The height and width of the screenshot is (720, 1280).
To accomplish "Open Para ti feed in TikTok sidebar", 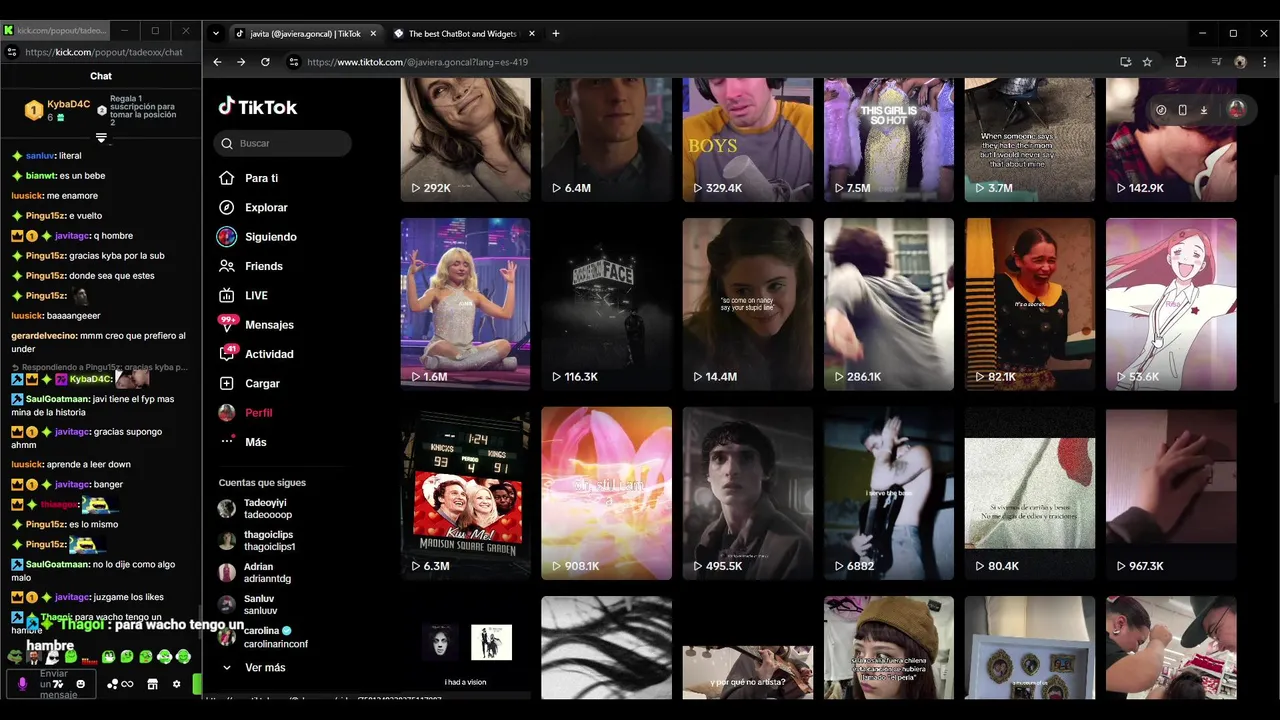I will click(x=248, y=178).
